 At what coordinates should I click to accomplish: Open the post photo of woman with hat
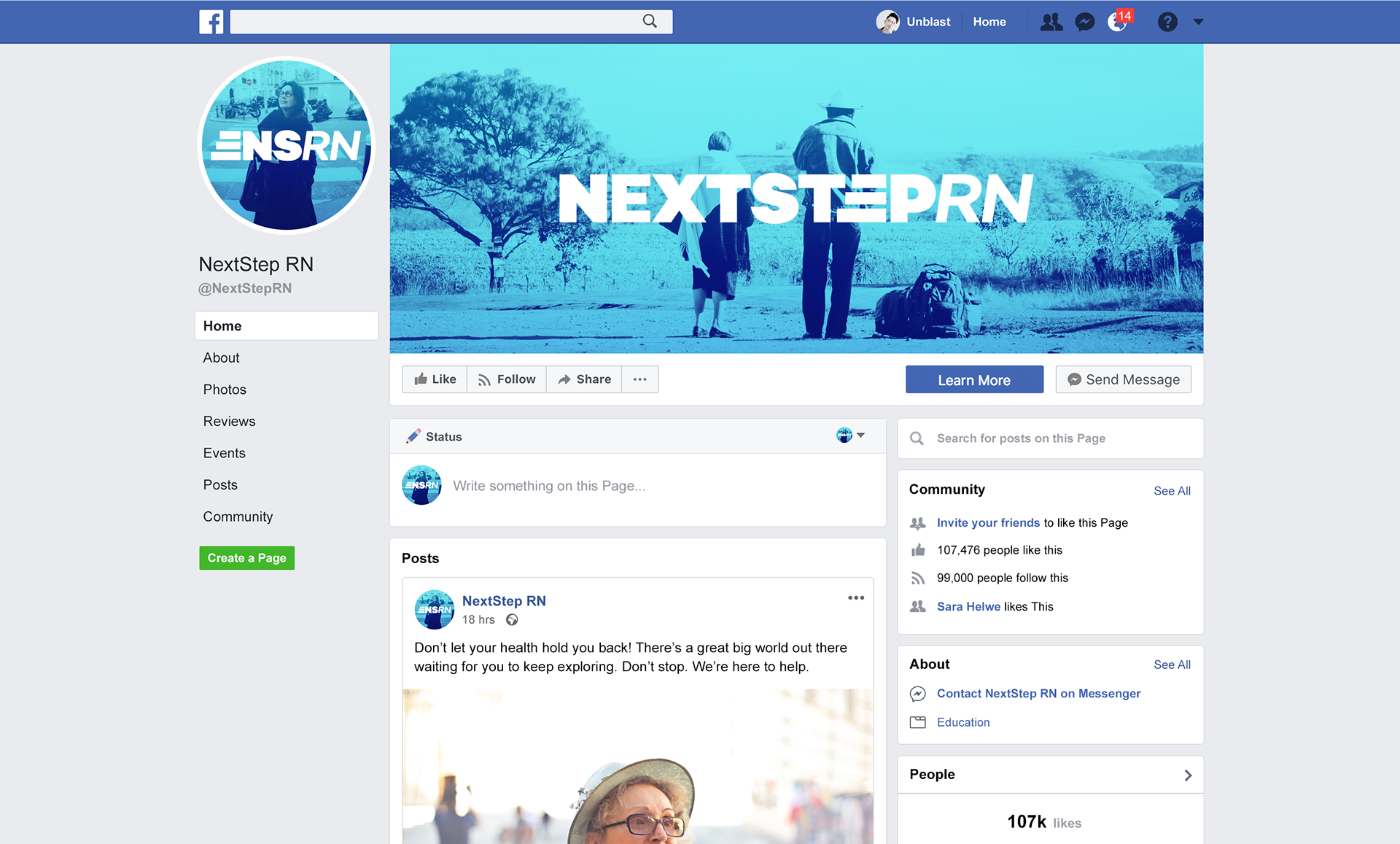click(638, 767)
